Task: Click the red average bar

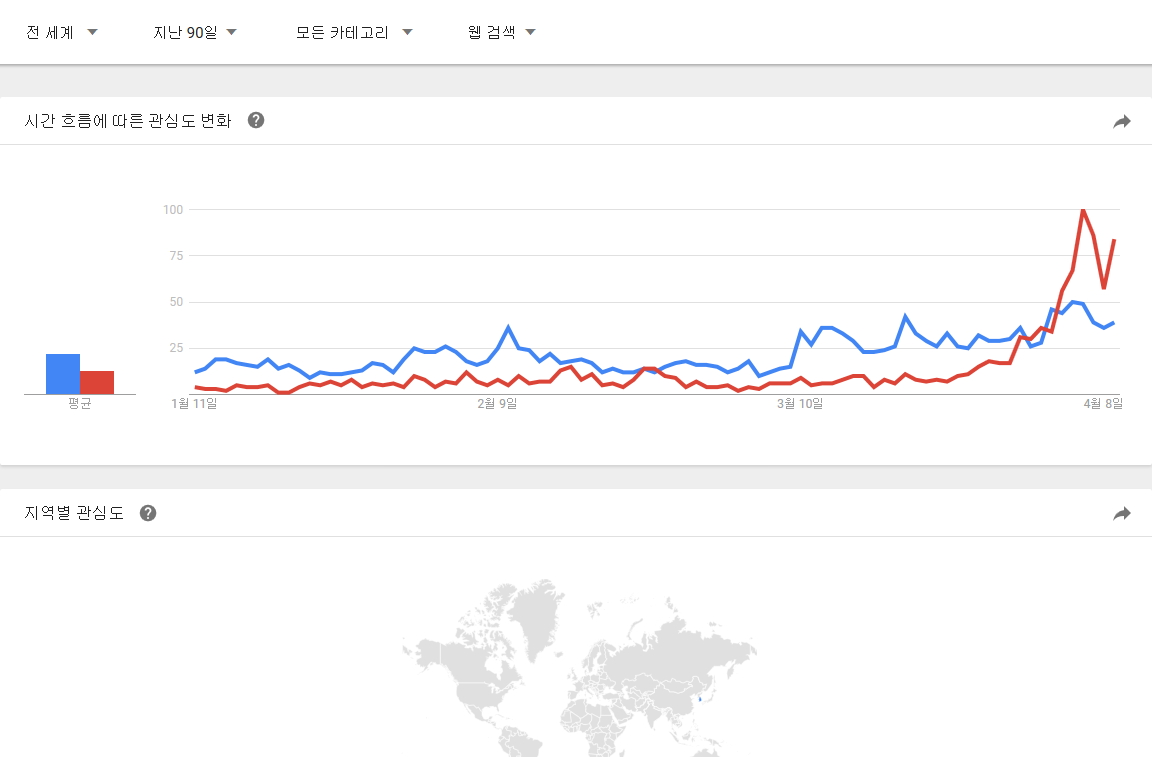Action: coord(97,382)
